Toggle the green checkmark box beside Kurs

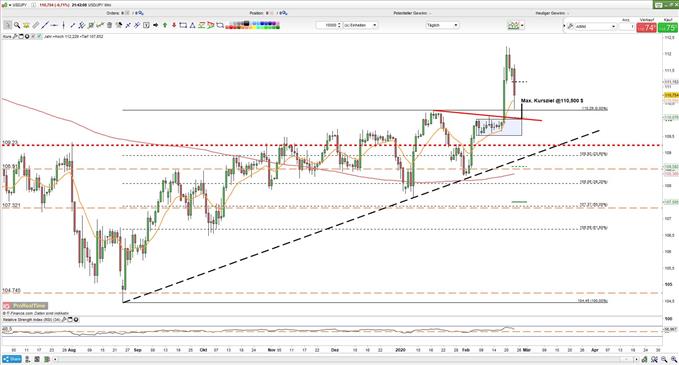(39, 36)
